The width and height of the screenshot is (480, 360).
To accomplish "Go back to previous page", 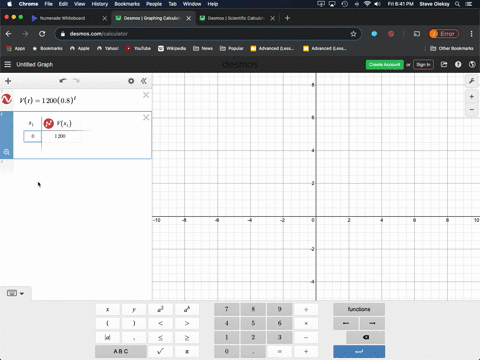I will (x=9, y=34).
